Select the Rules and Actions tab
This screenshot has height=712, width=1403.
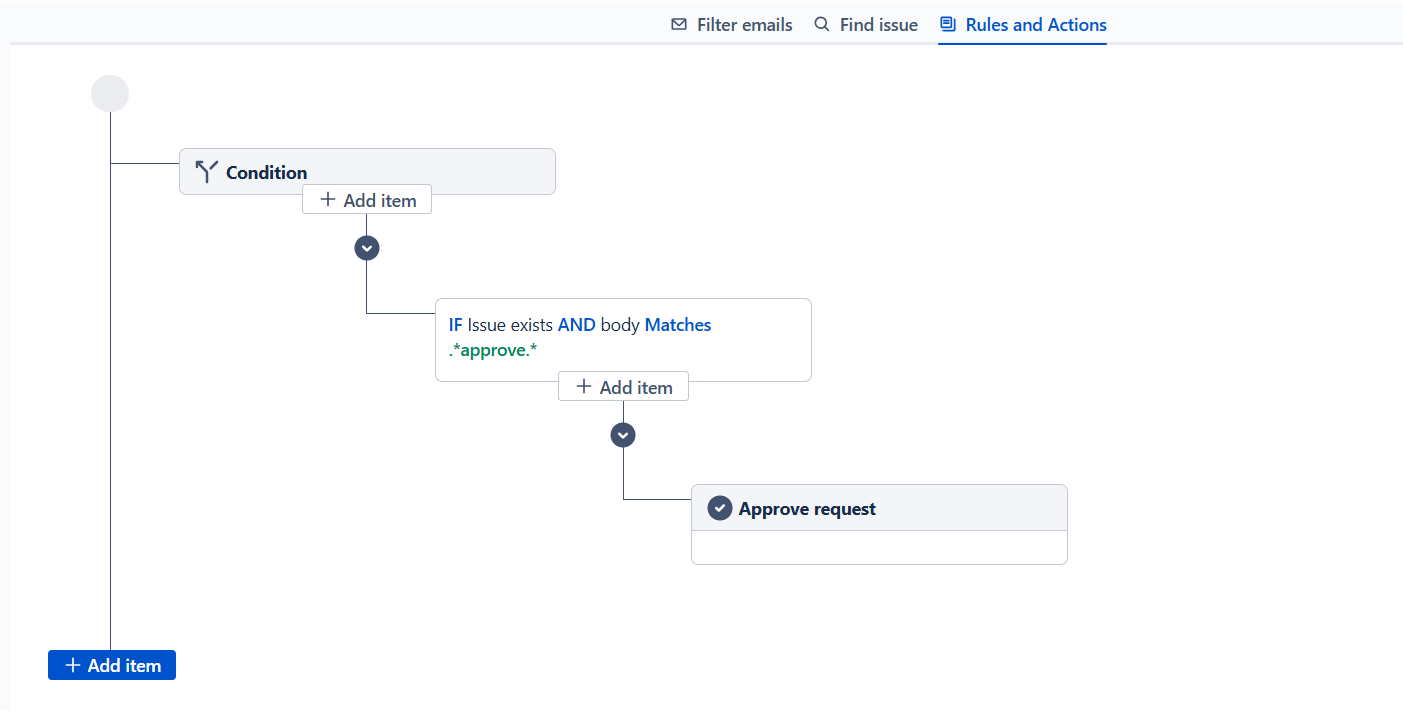1035,25
